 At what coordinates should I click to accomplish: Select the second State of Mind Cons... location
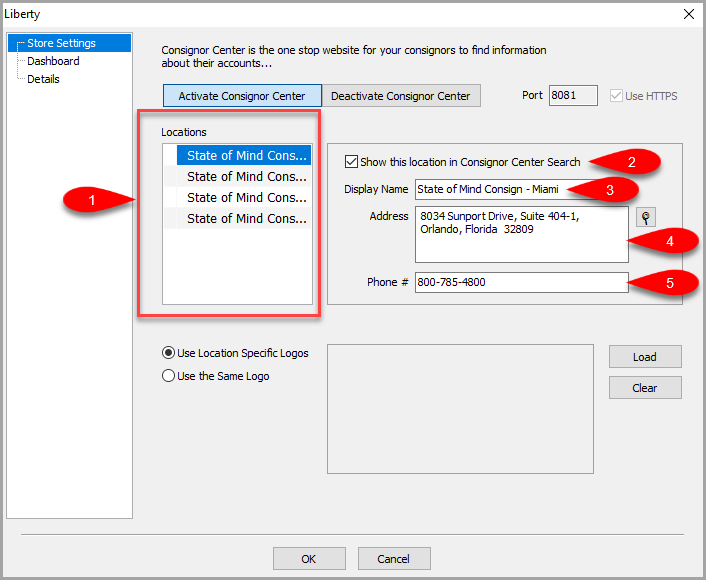tap(244, 177)
